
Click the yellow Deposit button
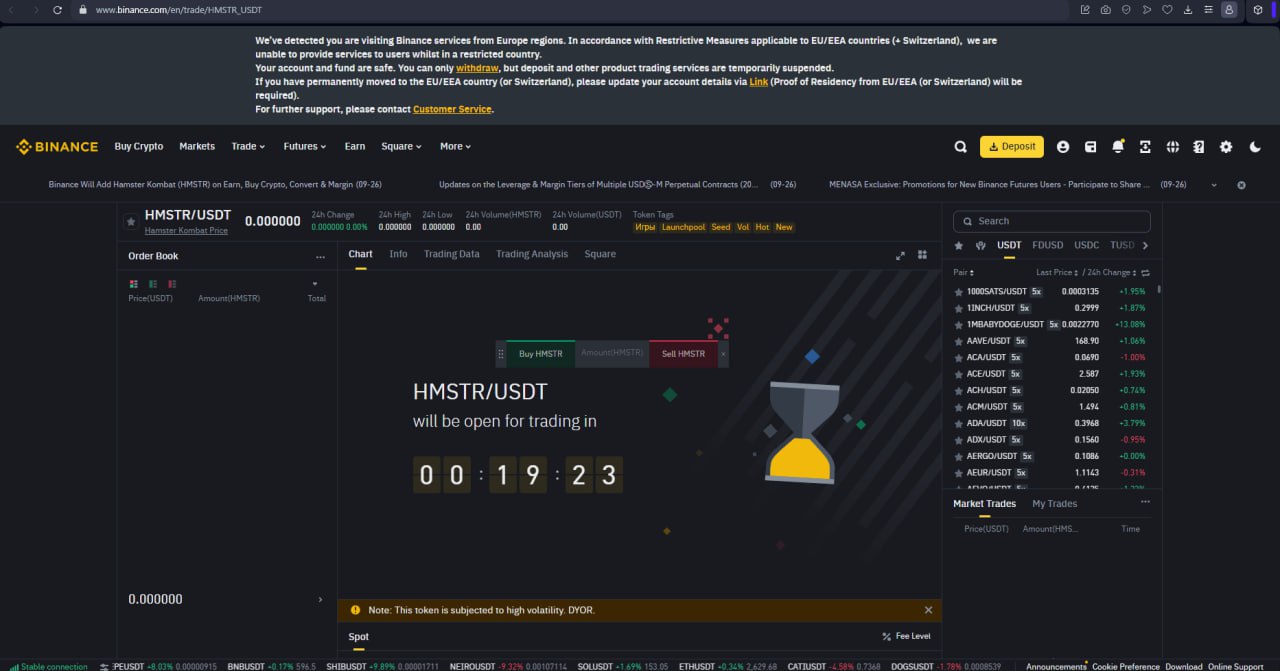[1012, 147]
